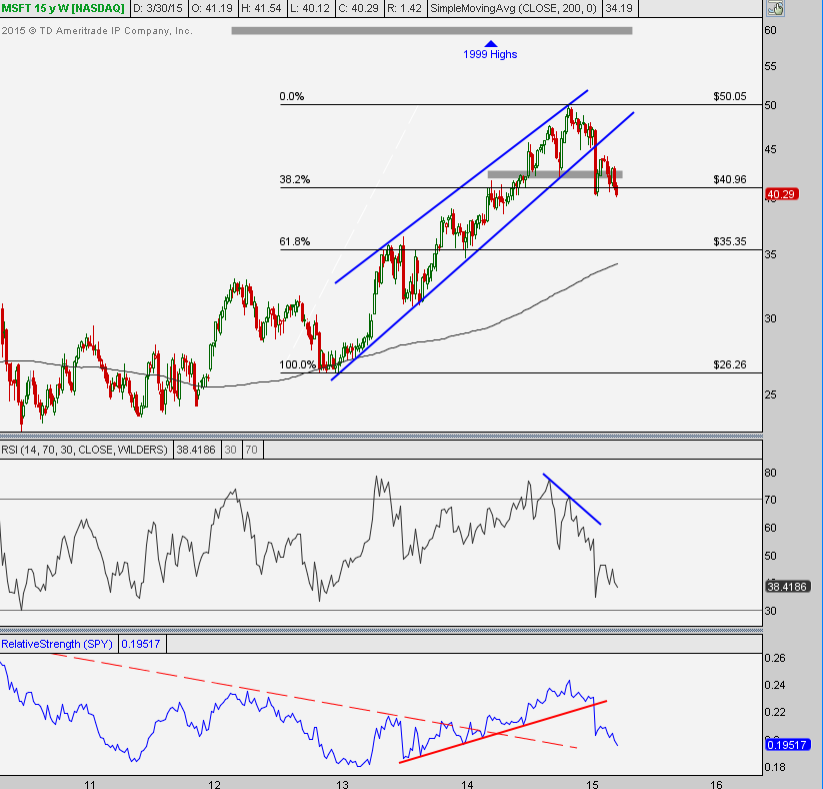Click year 13 on the time axis
The height and width of the screenshot is (789, 823).
(341, 781)
